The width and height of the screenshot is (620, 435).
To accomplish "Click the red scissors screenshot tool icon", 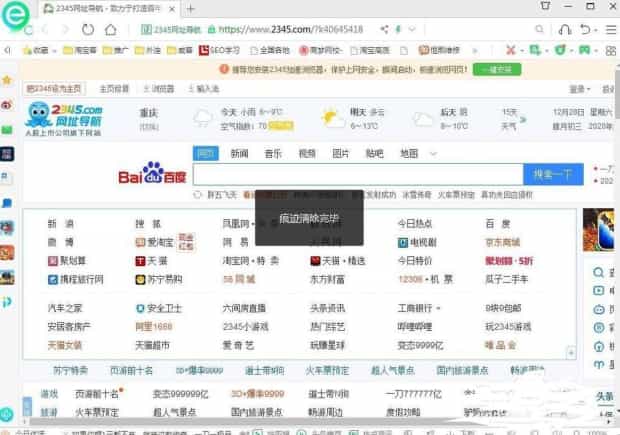I will [511, 50].
